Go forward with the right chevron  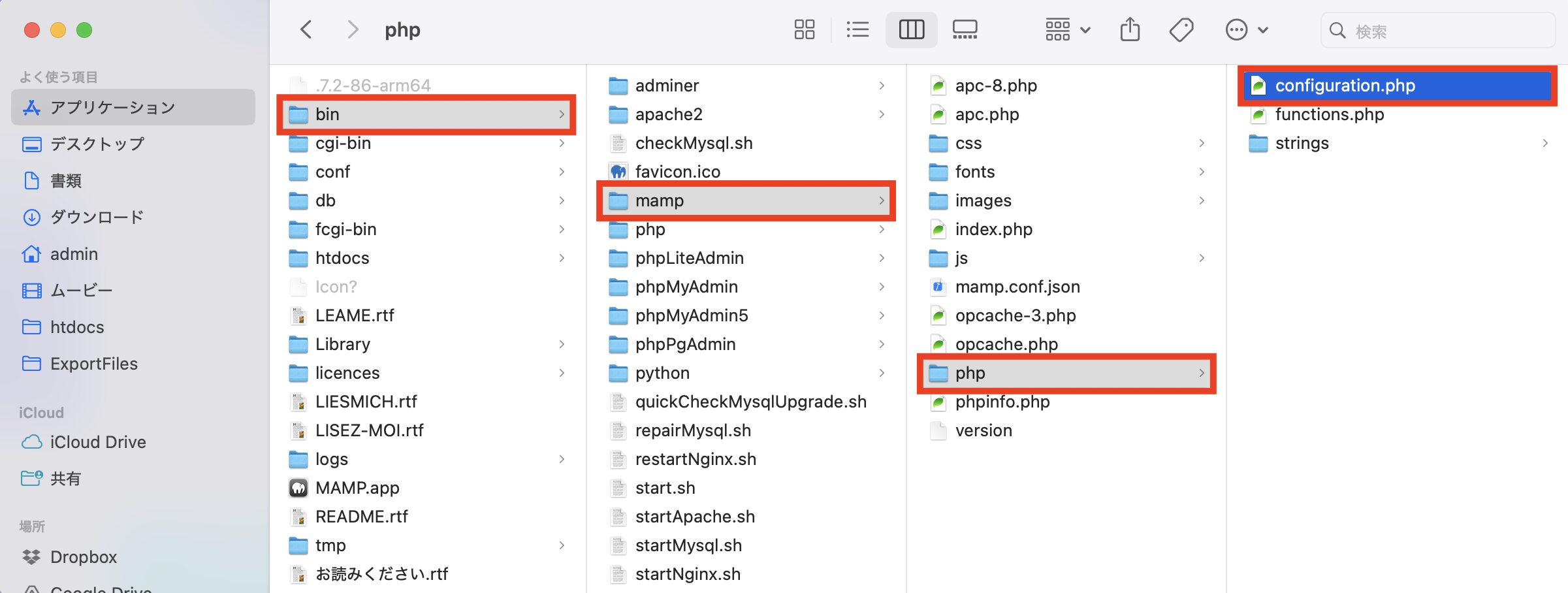[353, 29]
